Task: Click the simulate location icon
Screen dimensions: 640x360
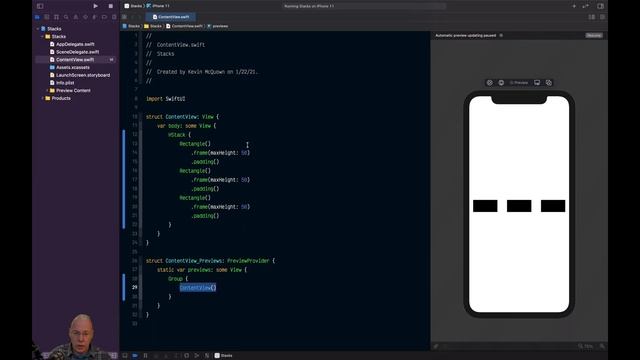Action: [x=207, y=356]
